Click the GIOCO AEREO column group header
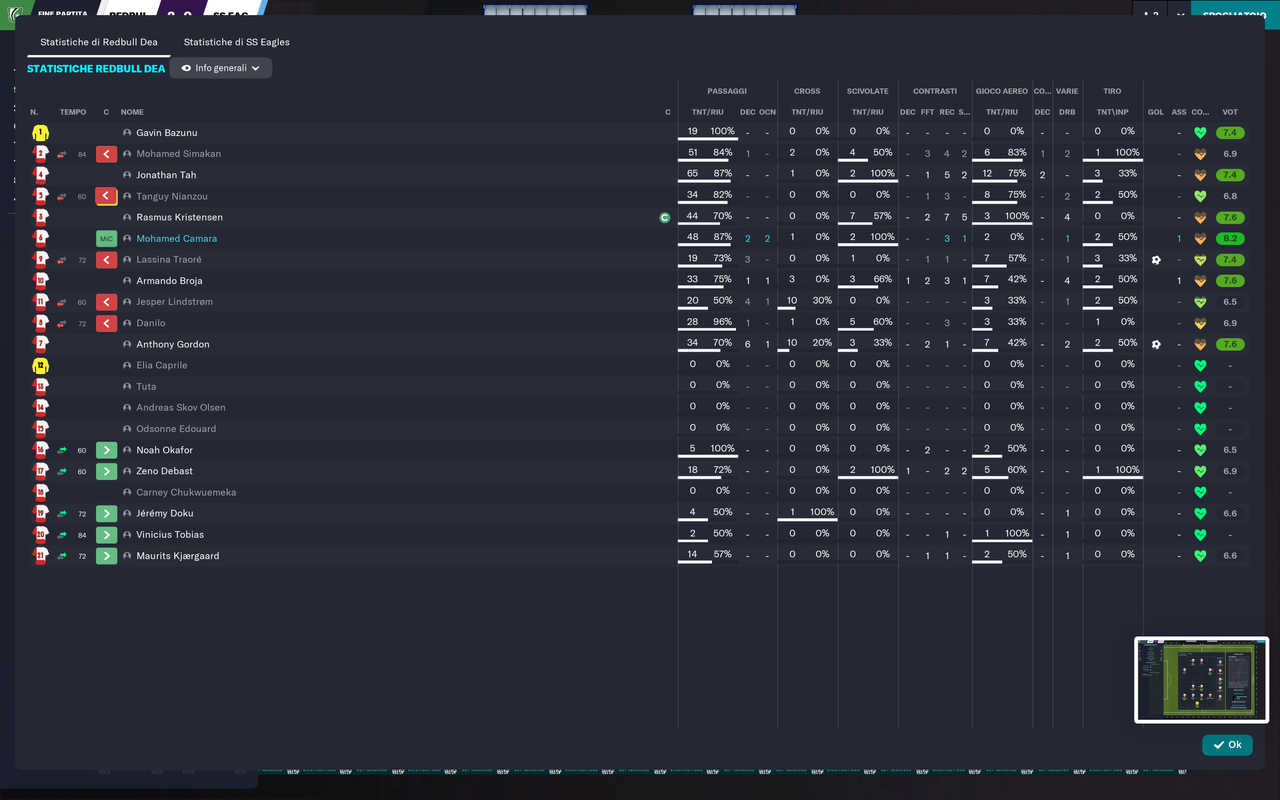This screenshot has height=800, width=1280. point(1001,91)
